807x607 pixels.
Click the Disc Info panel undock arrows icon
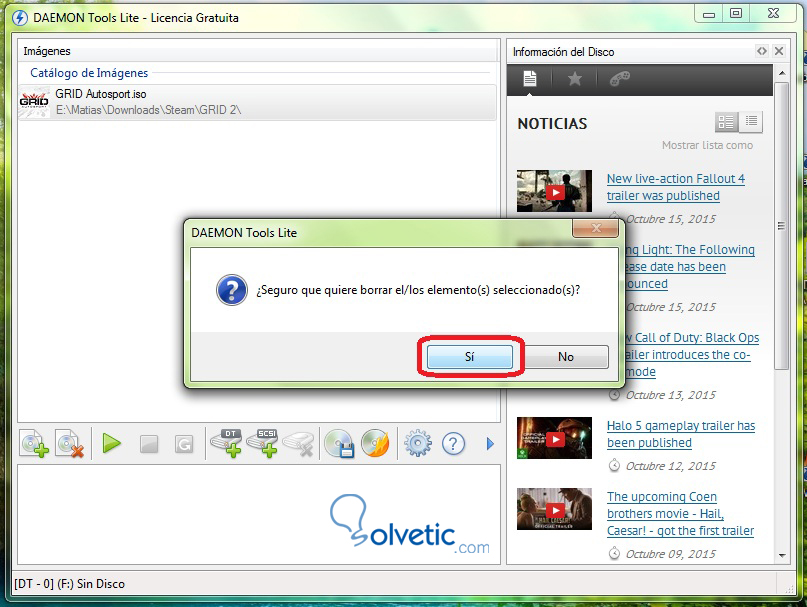pyautogui.click(x=762, y=51)
